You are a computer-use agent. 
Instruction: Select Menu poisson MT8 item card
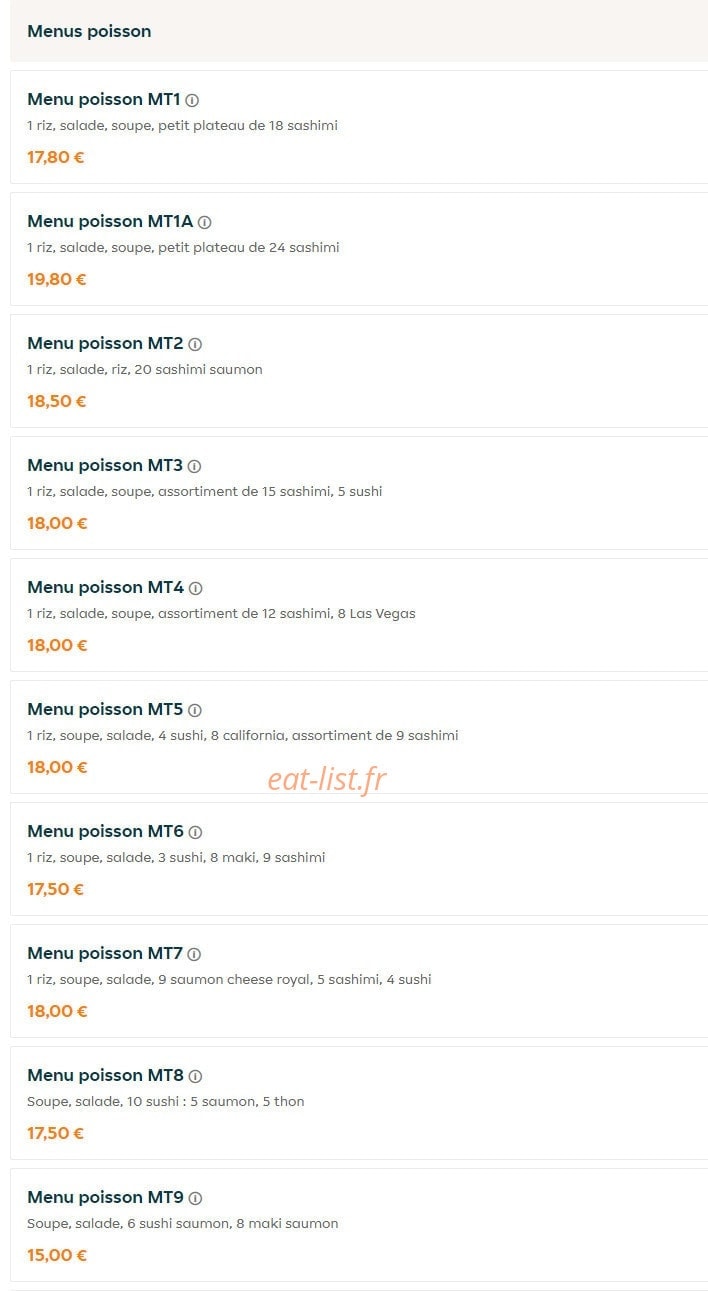359,1103
